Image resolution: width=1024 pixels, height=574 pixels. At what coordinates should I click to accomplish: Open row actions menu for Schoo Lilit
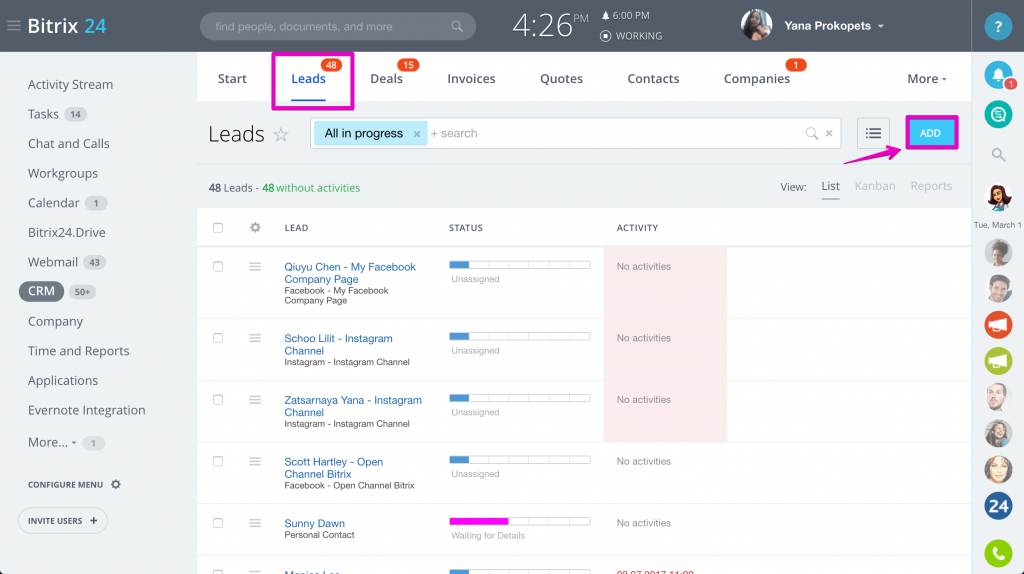[255, 338]
